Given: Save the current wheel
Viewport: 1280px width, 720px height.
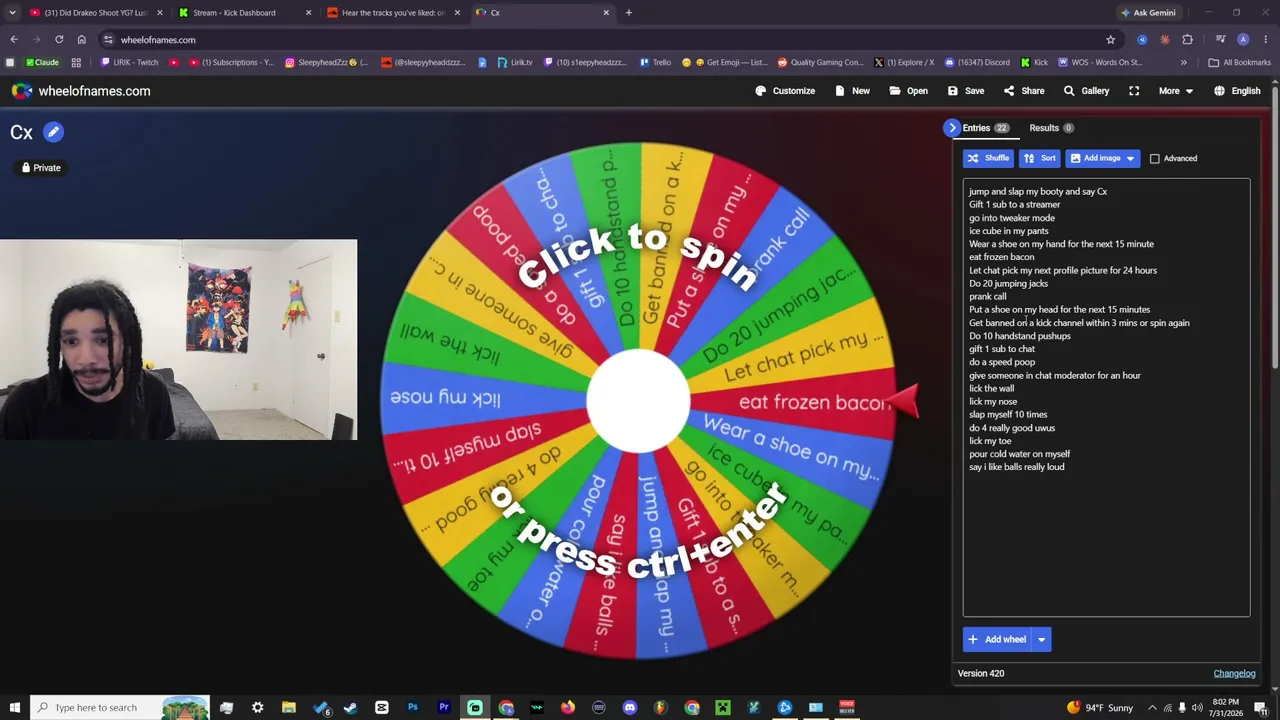Looking at the screenshot, I should tap(966, 91).
